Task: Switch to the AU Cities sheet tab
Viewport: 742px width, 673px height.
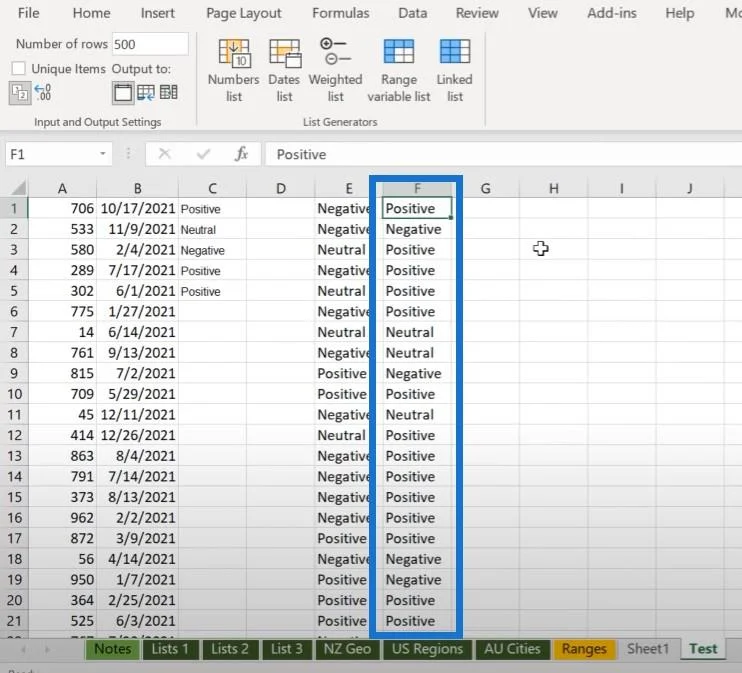Action: pos(512,649)
